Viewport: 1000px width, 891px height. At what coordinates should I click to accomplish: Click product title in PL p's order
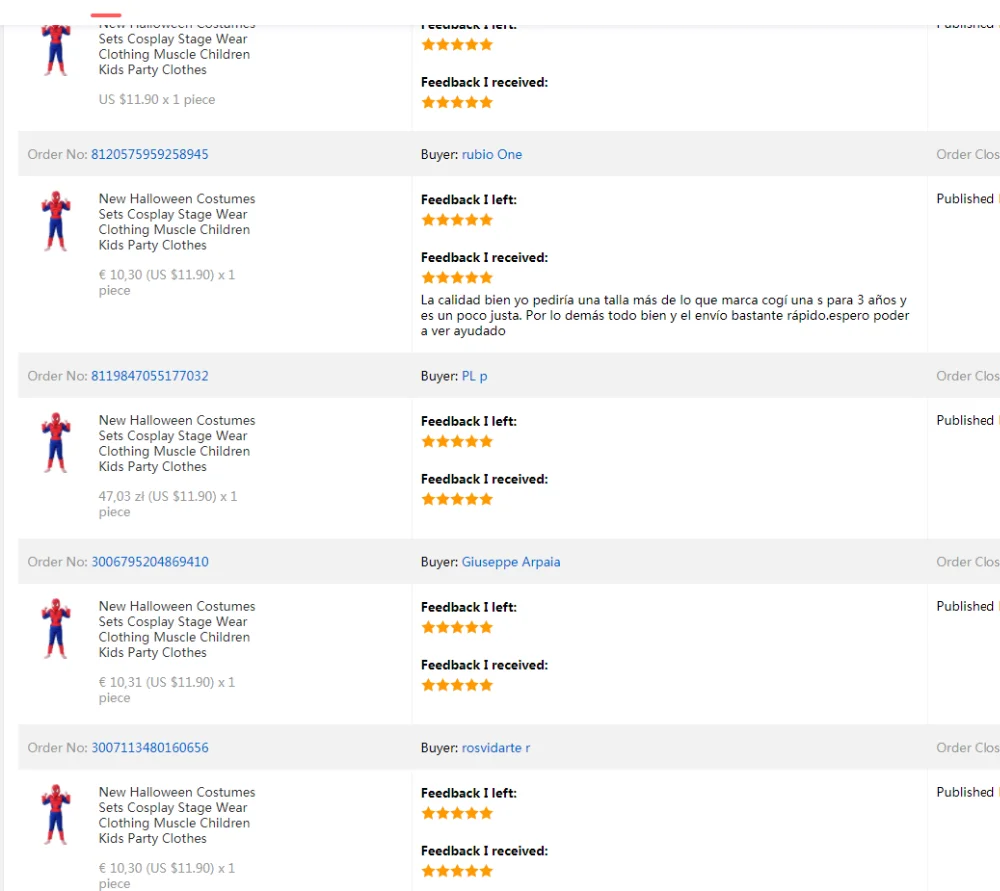[x=176, y=443]
